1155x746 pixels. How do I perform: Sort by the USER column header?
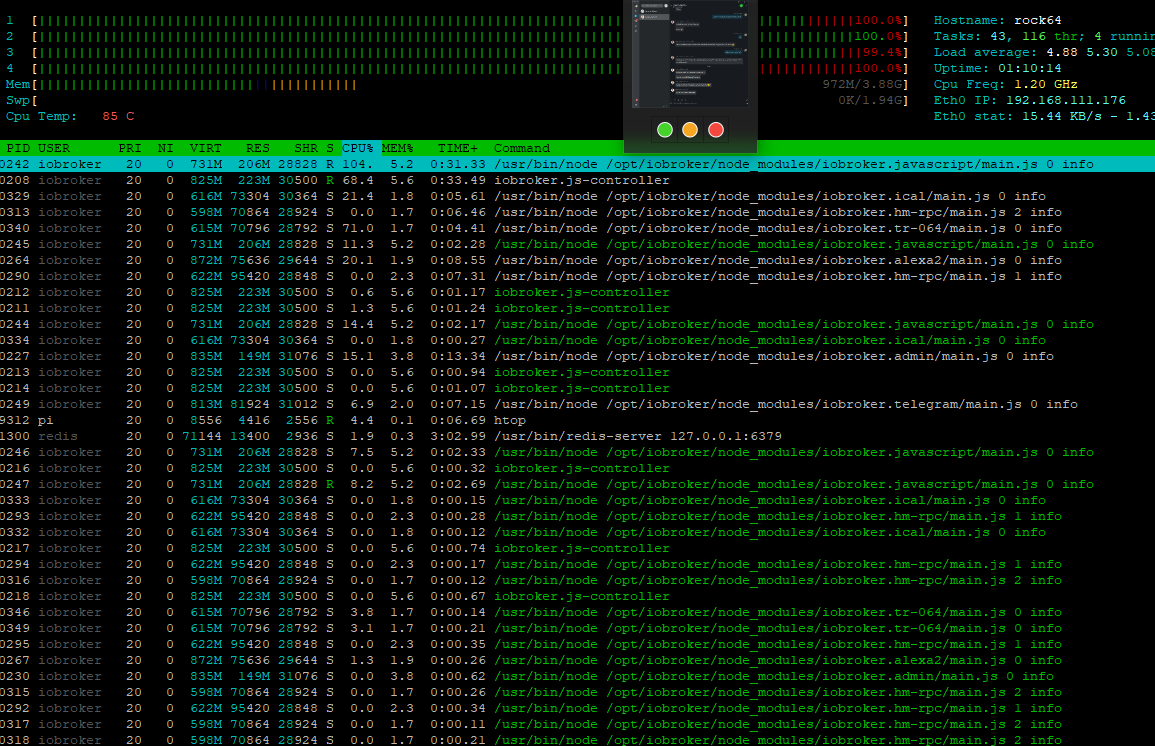click(x=54, y=148)
